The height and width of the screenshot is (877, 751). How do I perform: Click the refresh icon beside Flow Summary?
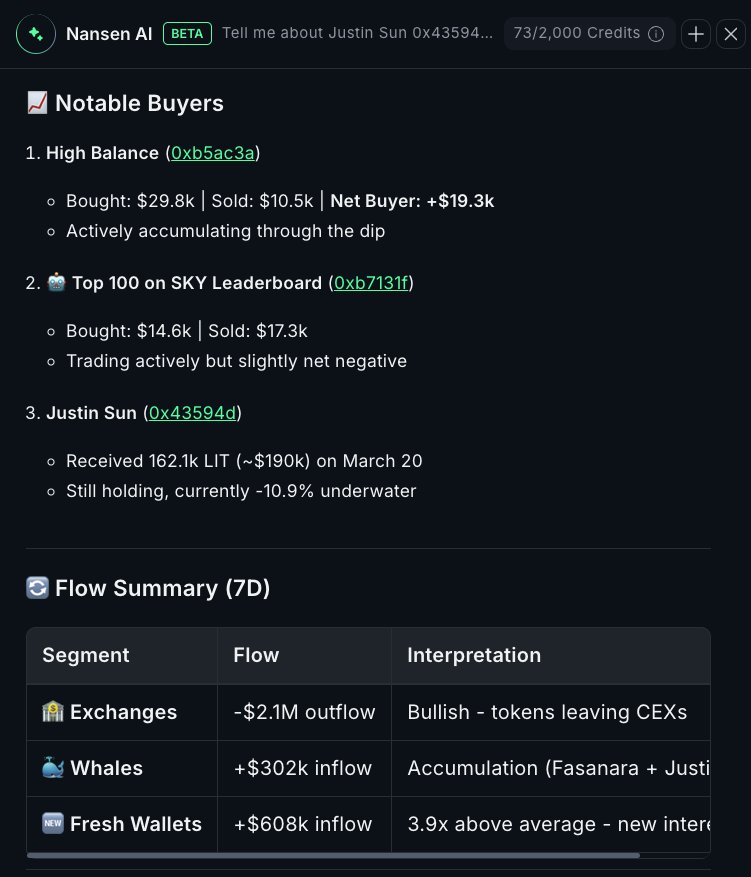(37, 588)
